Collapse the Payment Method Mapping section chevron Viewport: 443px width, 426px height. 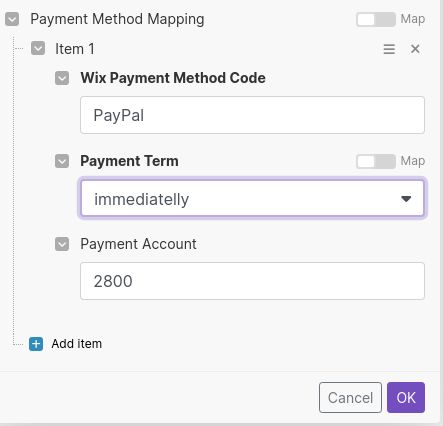tap(12, 19)
